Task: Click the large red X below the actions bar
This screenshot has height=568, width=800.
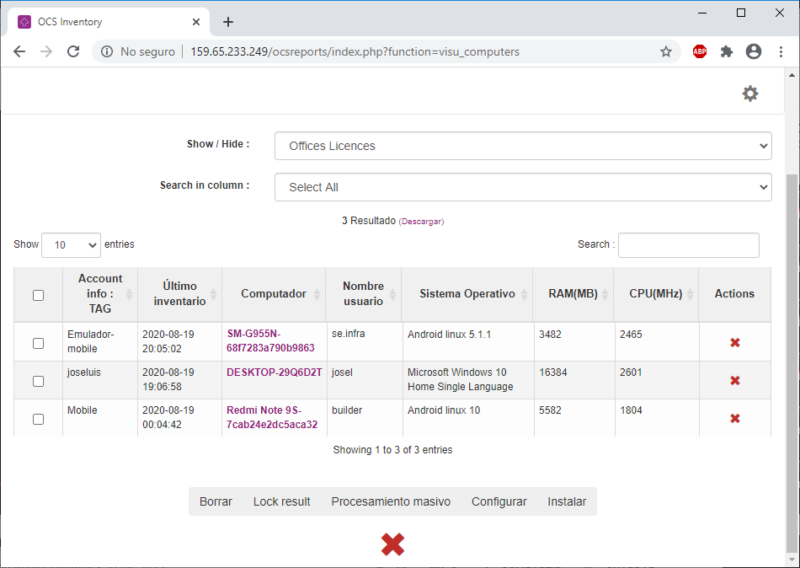Action: point(393,544)
